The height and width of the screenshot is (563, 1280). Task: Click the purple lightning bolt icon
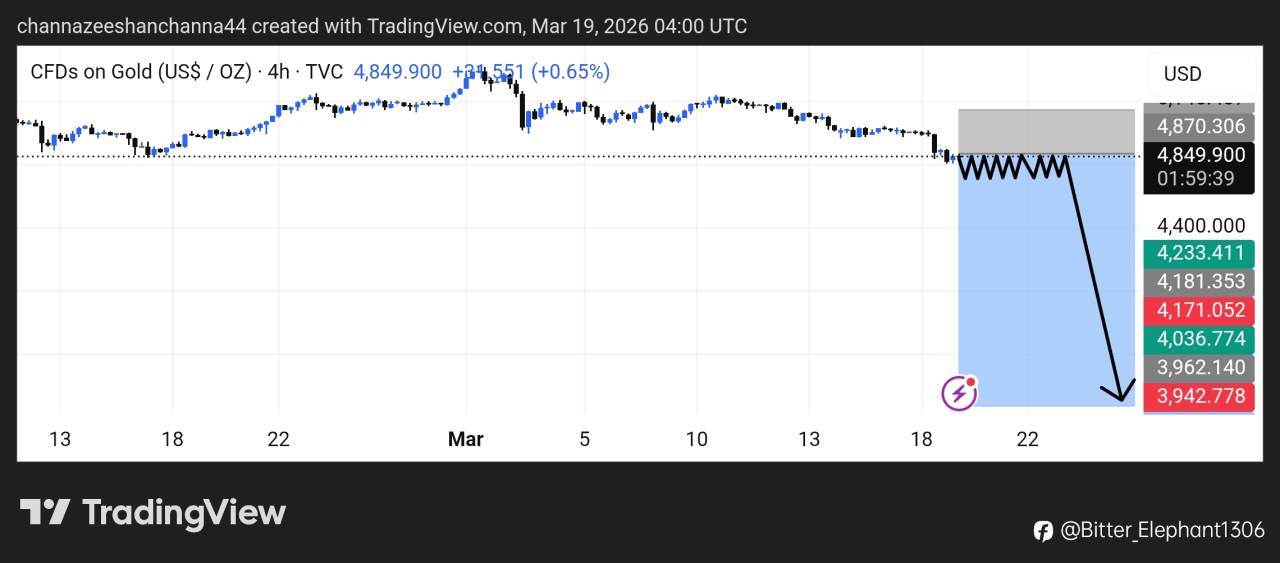(x=959, y=393)
